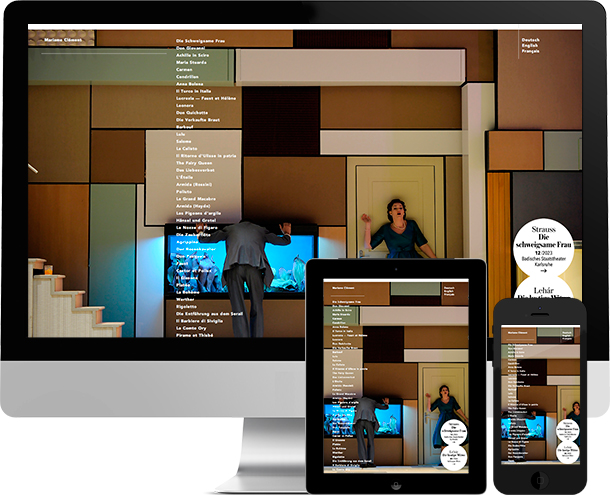Open Il Giasone in the monitor list
Screen dimensions: 610x495
click(186, 278)
